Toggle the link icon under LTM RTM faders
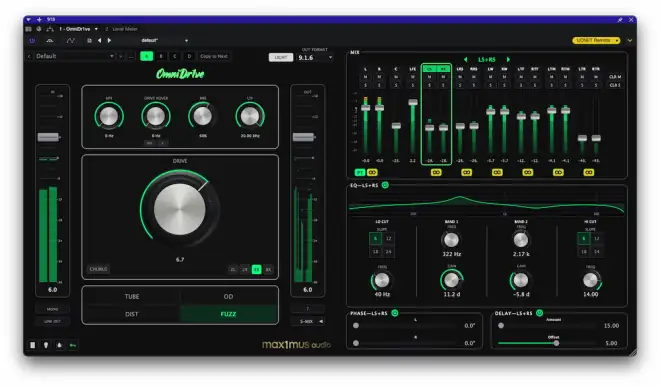Viewport: 660px width, 387px height. [x=558, y=172]
